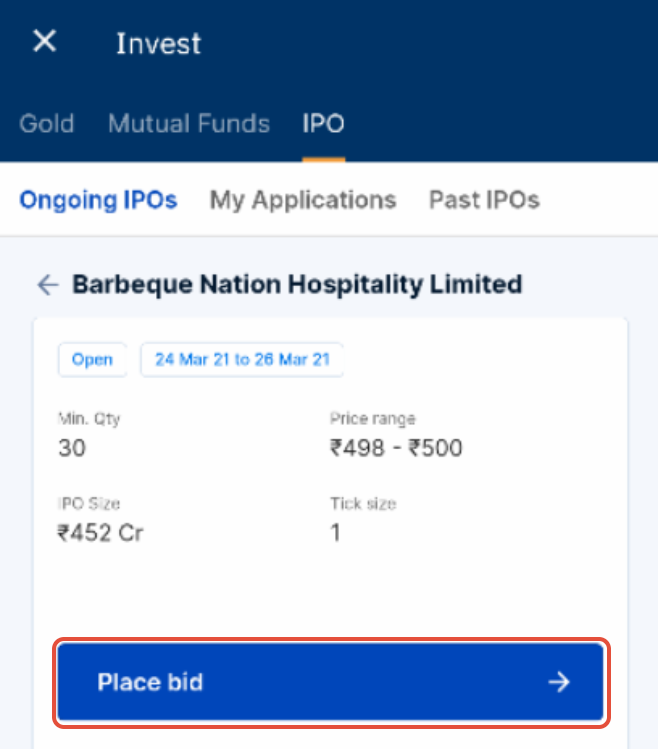
Task: Click the price range ₹498 - ₹500 value
Action: [396, 448]
